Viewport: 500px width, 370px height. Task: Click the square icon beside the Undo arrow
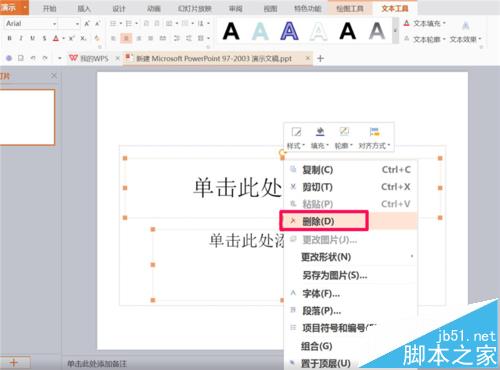tap(21, 58)
